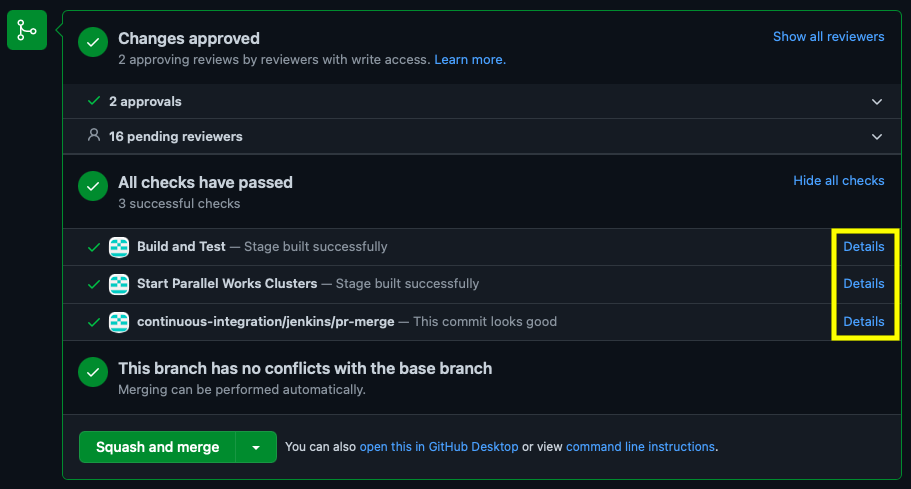Click the All checks have passed checkmark icon
The height and width of the screenshot is (489, 911).
pos(93,186)
